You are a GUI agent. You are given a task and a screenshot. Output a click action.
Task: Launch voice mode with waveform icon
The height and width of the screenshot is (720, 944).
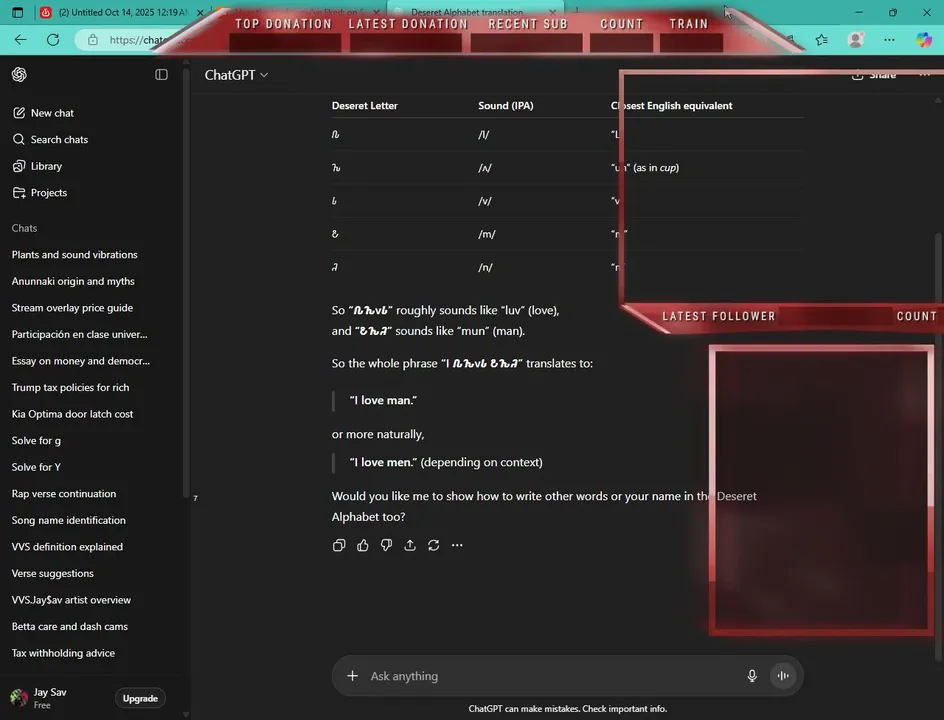[783, 676]
